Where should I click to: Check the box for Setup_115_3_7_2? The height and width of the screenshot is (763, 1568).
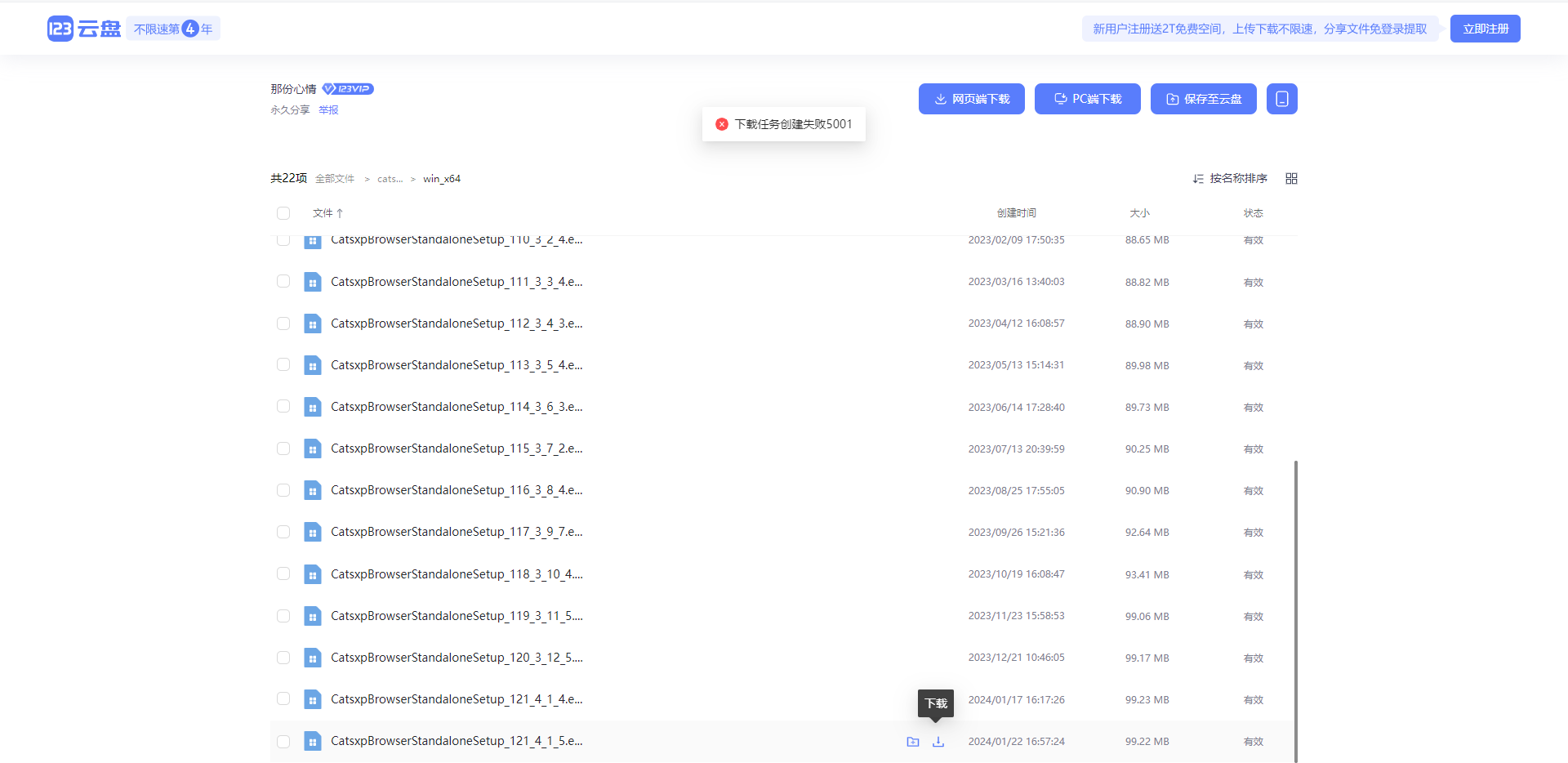(283, 448)
